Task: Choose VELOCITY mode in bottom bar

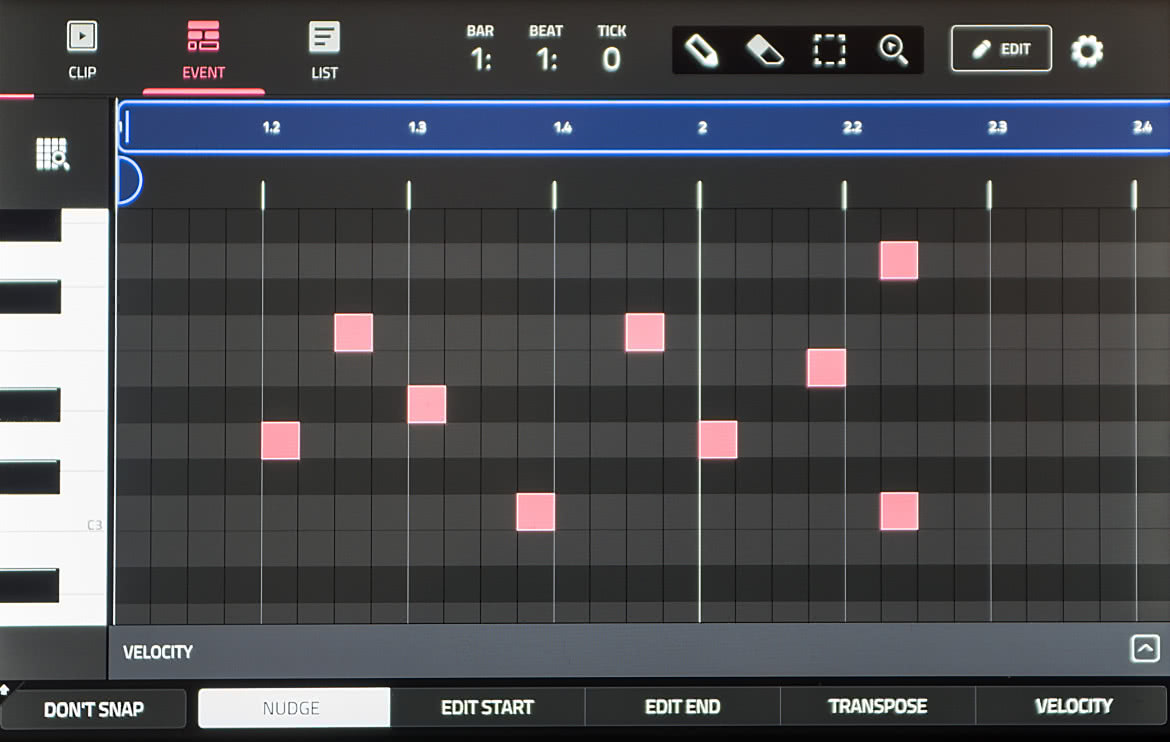Action: click(x=1073, y=706)
